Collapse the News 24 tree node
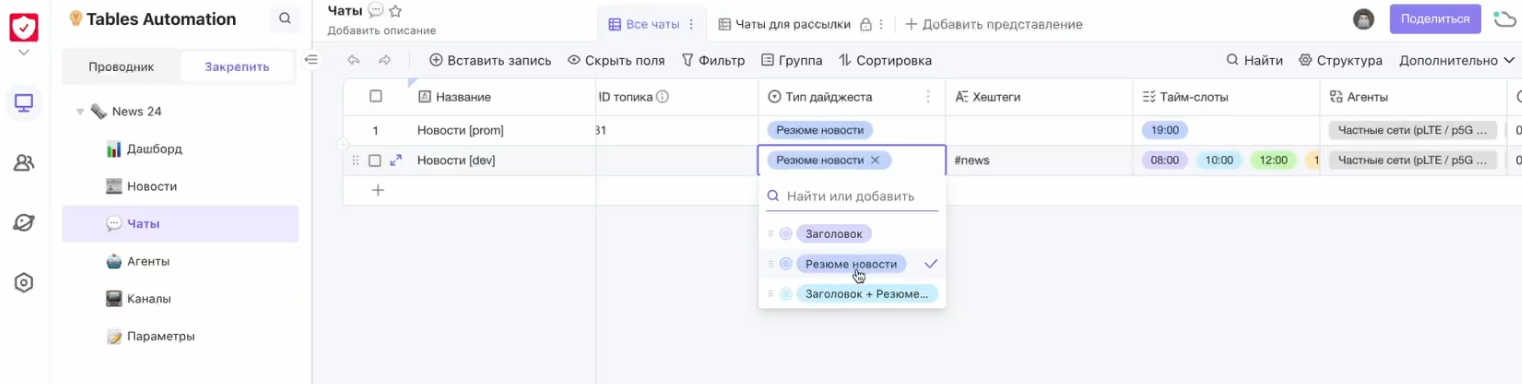The height and width of the screenshot is (384, 1522). (x=80, y=111)
